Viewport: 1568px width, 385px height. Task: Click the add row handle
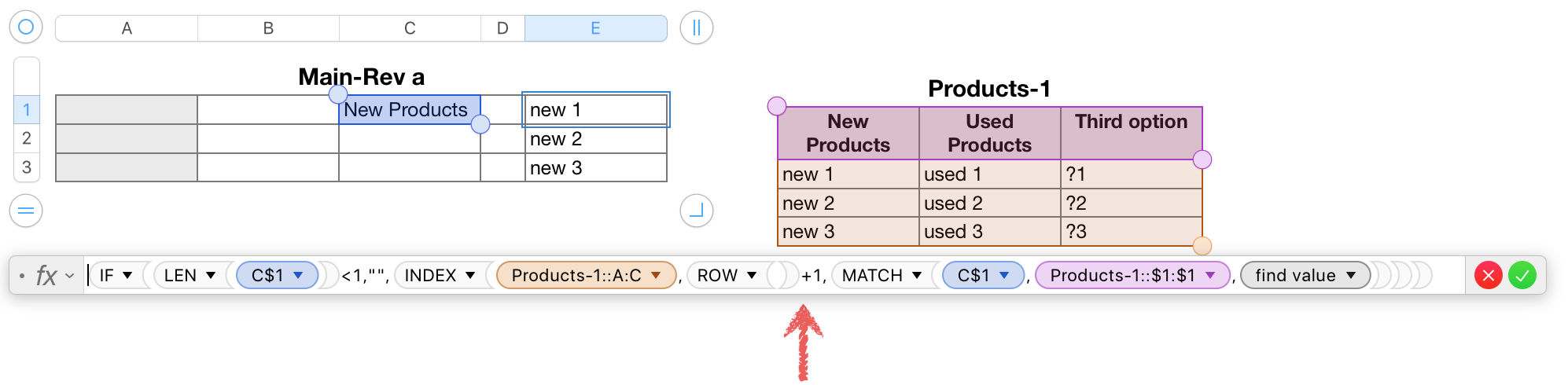[x=26, y=211]
